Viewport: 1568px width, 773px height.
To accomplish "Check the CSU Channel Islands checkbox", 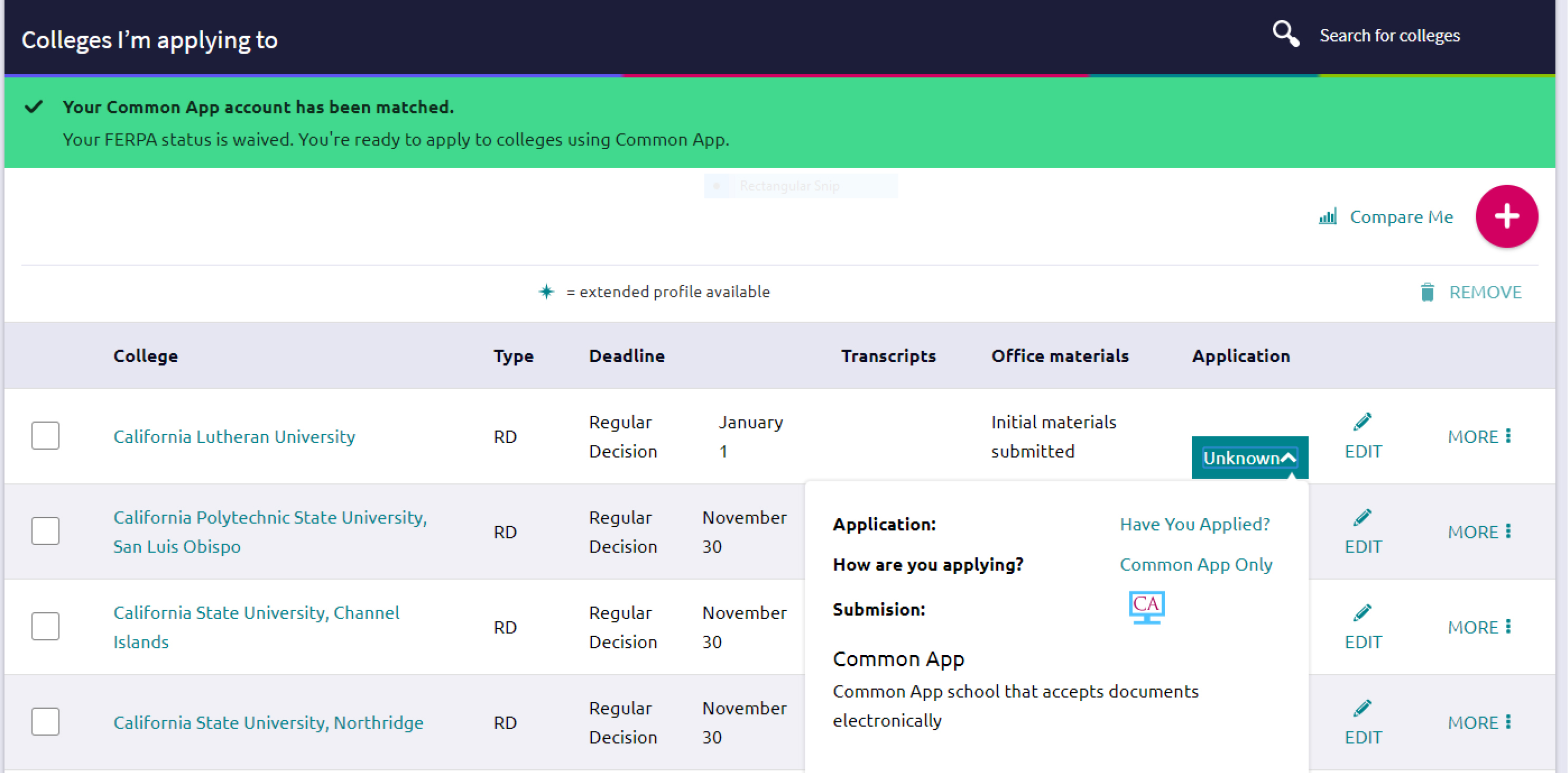I will [x=45, y=626].
